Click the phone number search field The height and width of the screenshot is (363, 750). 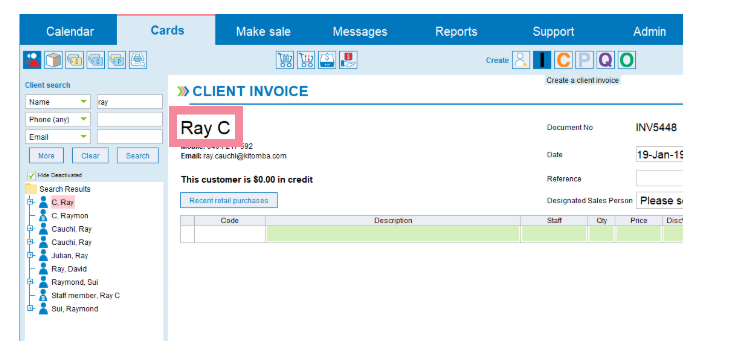(130, 120)
